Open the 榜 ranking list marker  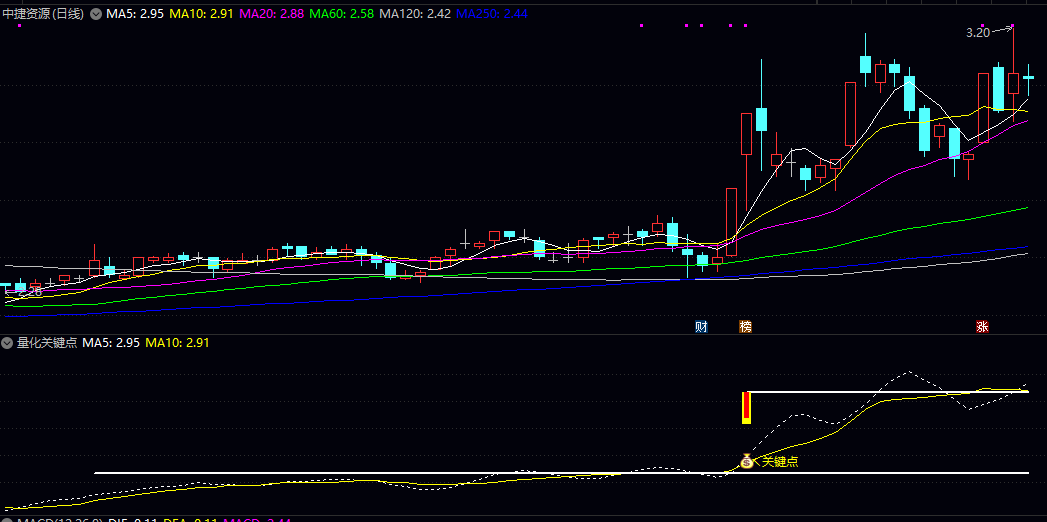click(745, 326)
